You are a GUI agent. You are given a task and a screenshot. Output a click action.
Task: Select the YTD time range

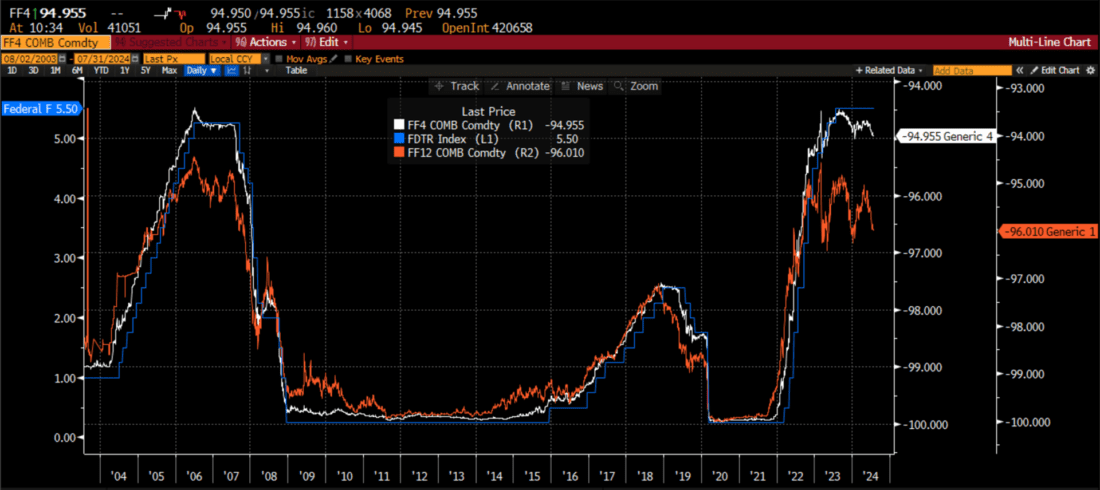[101, 71]
